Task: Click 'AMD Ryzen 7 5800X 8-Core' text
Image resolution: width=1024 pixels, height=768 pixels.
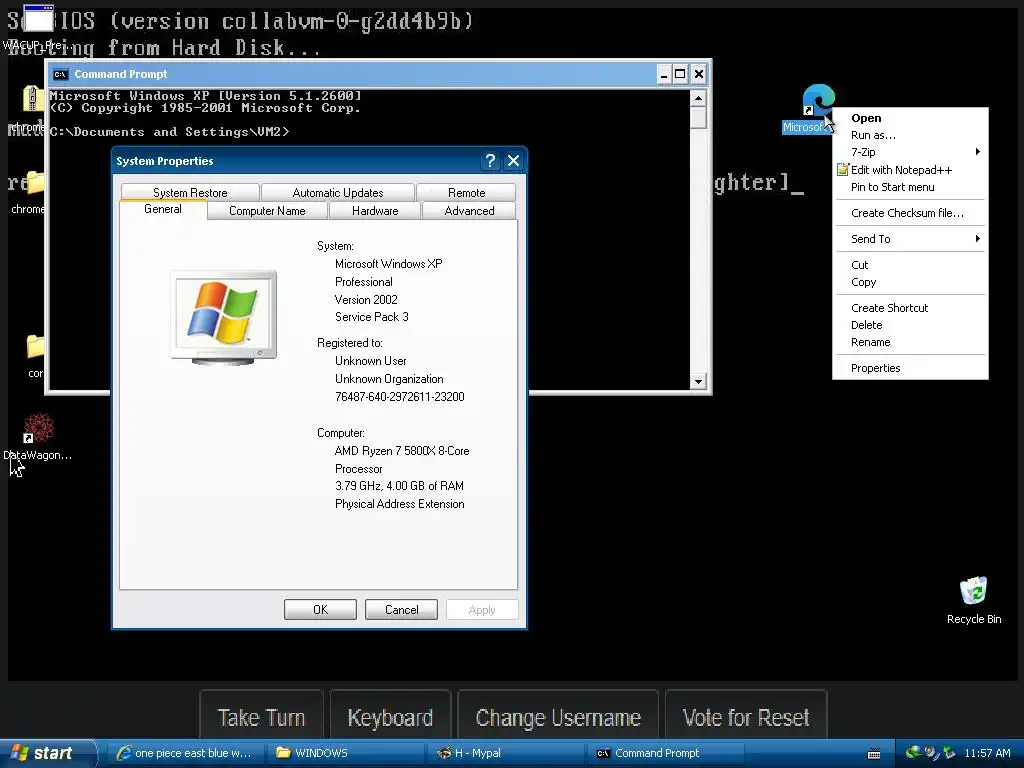Action: click(x=402, y=451)
